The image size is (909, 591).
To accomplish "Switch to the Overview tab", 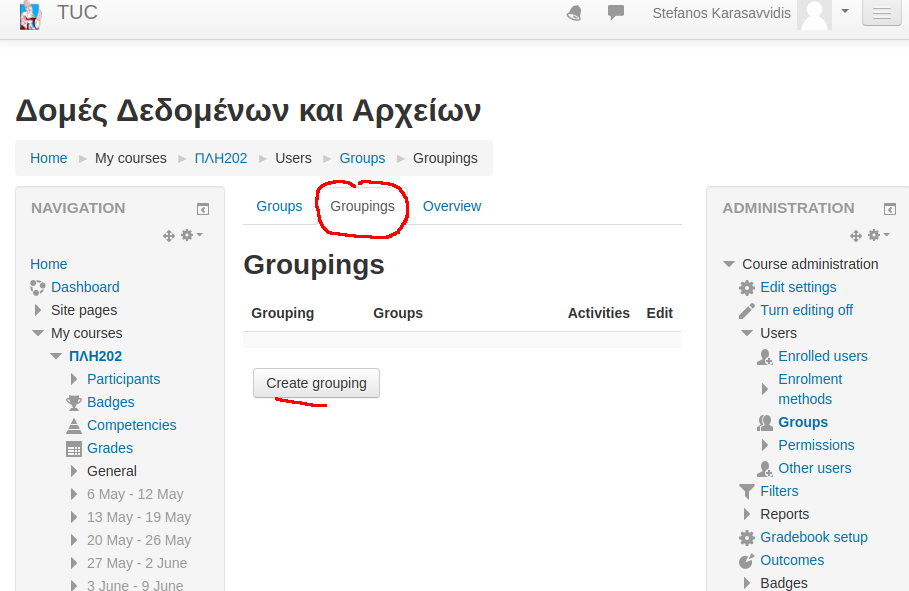I will [x=452, y=206].
